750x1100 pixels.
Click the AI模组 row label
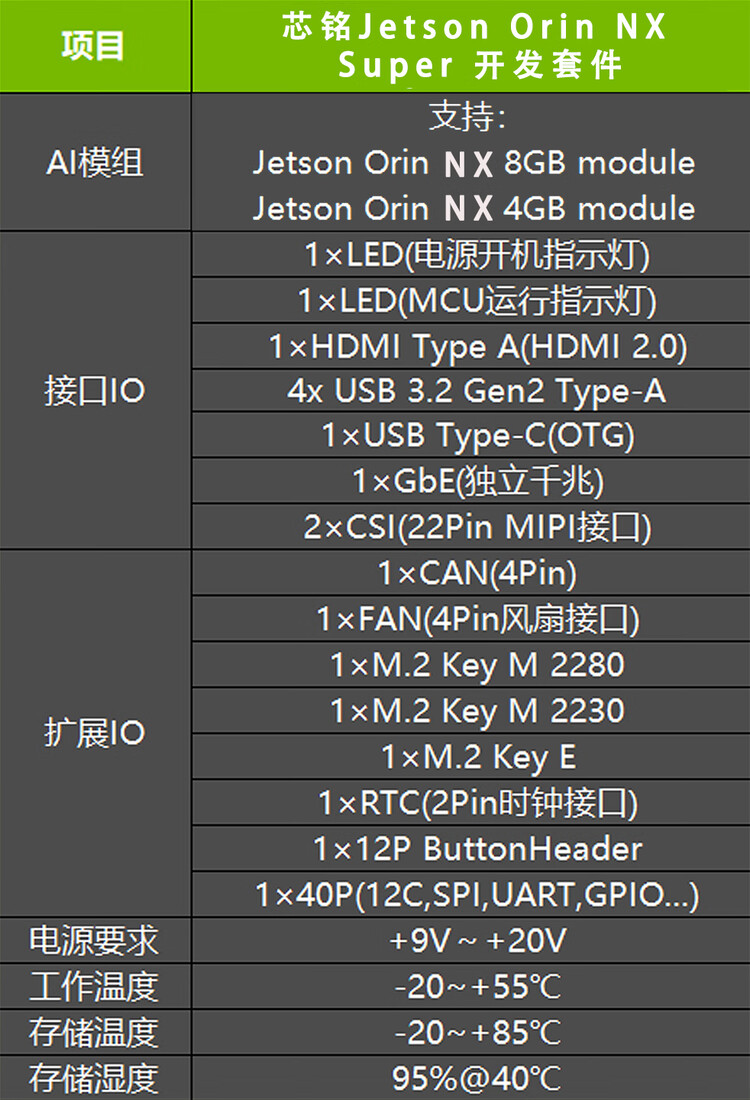(x=95, y=162)
